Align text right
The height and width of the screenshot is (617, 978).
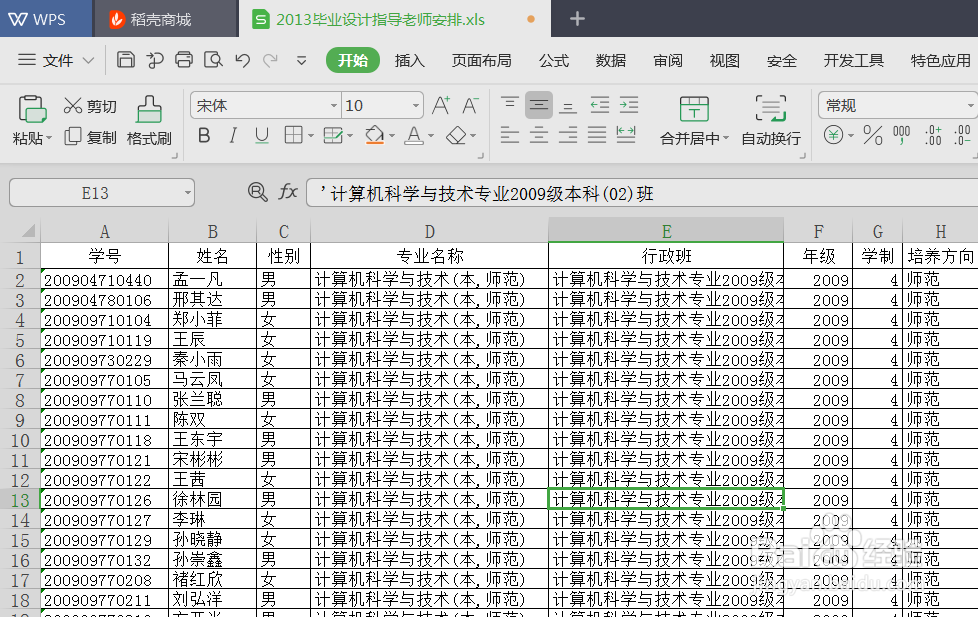pos(568,135)
